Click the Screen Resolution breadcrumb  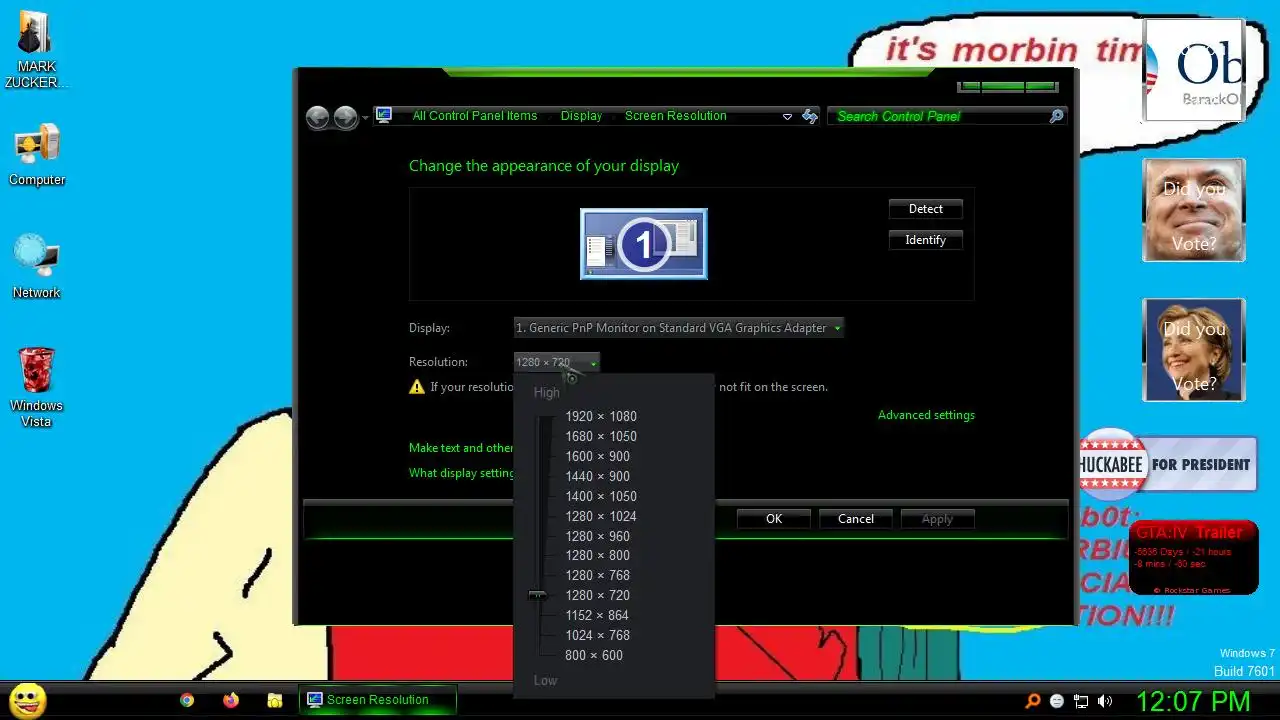pos(676,116)
